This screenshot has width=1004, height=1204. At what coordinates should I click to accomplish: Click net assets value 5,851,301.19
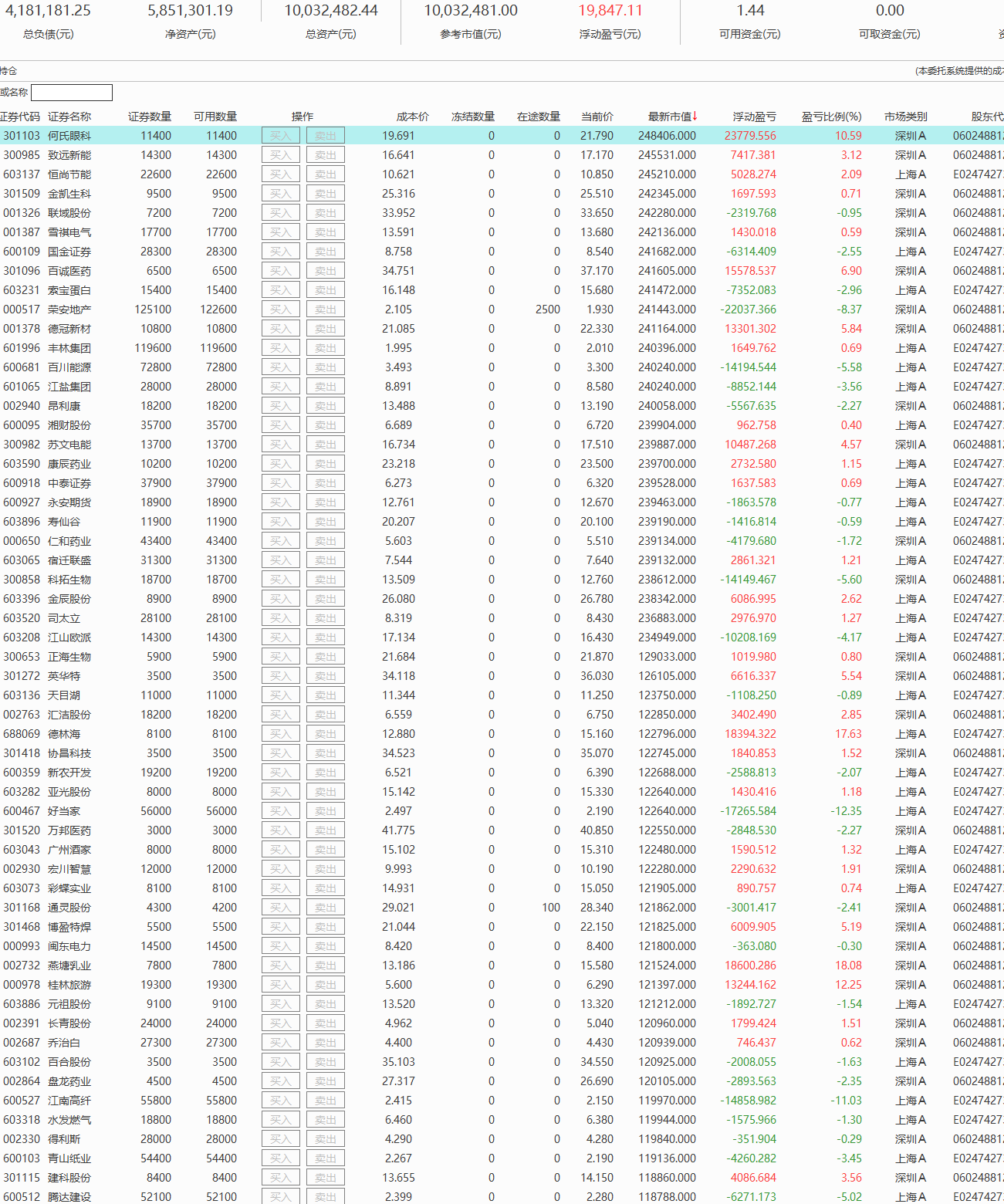click(191, 11)
